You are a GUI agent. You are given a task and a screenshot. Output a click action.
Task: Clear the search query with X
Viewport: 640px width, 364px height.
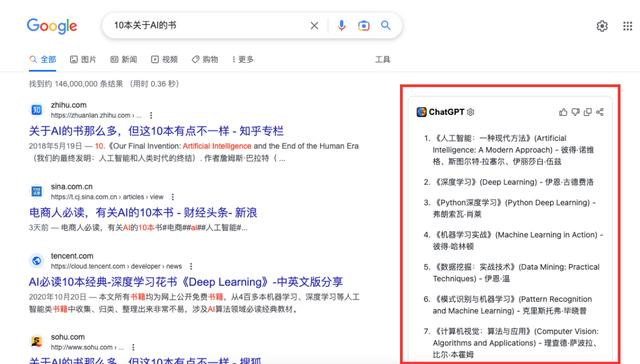pyautogui.click(x=314, y=26)
